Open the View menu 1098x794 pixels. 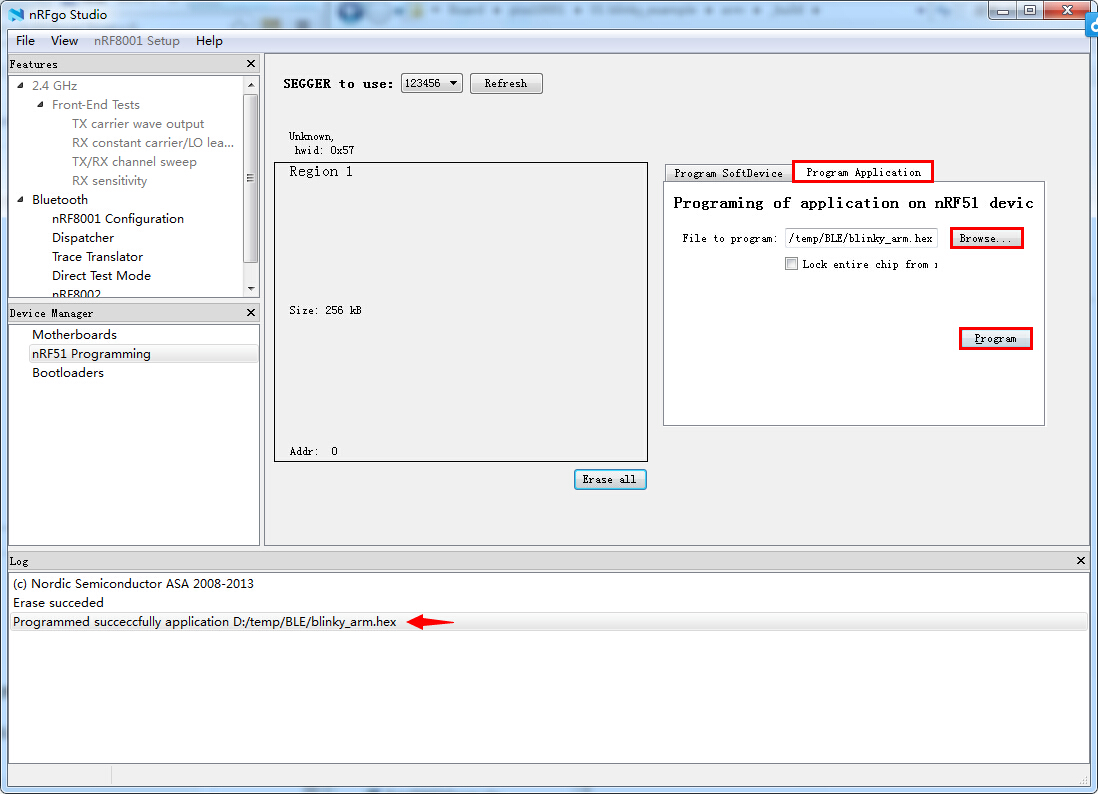tap(64, 41)
